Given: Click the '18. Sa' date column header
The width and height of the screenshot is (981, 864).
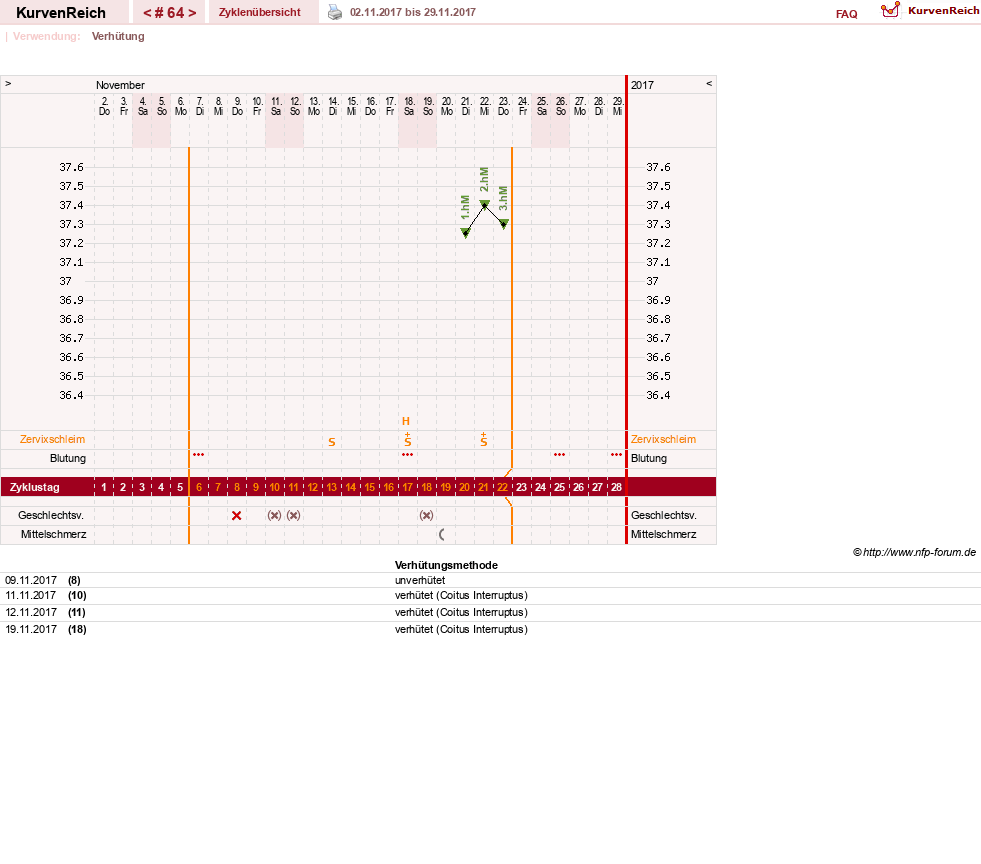Looking at the screenshot, I should click(409, 106).
